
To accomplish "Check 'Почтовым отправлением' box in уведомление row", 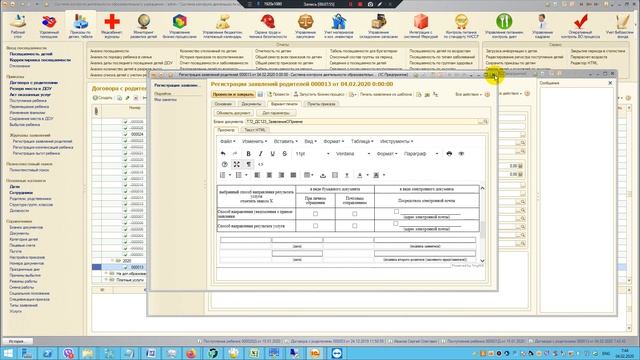I will (x=354, y=213).
